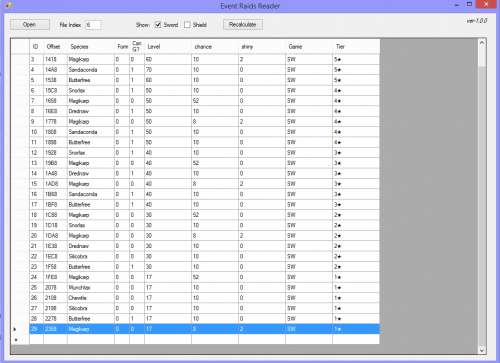Viewport: 500px width, 363px height.
Task: Minimize the Event Raids Reader window
Action: tap(457, 5)
